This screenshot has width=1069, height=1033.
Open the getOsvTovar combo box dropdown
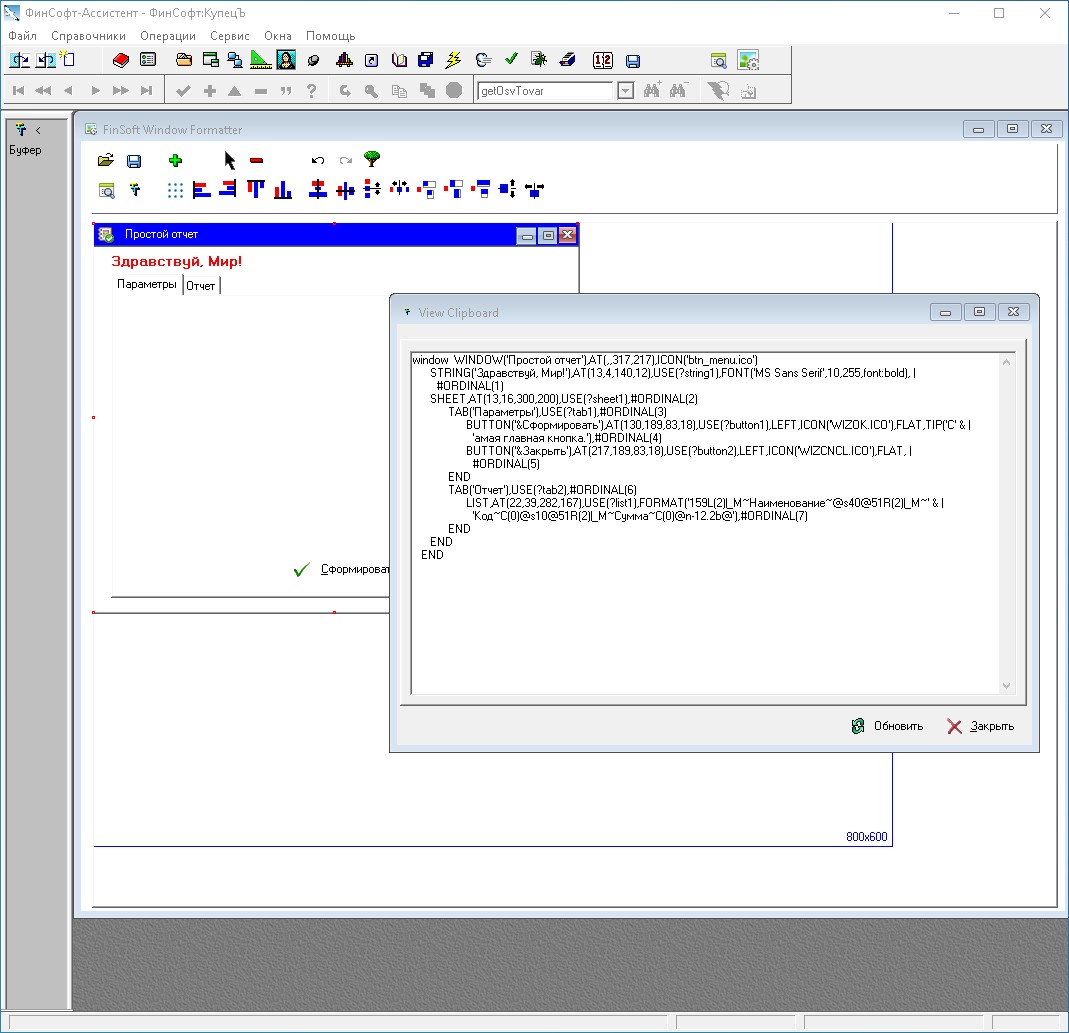(x=625, y=90)
